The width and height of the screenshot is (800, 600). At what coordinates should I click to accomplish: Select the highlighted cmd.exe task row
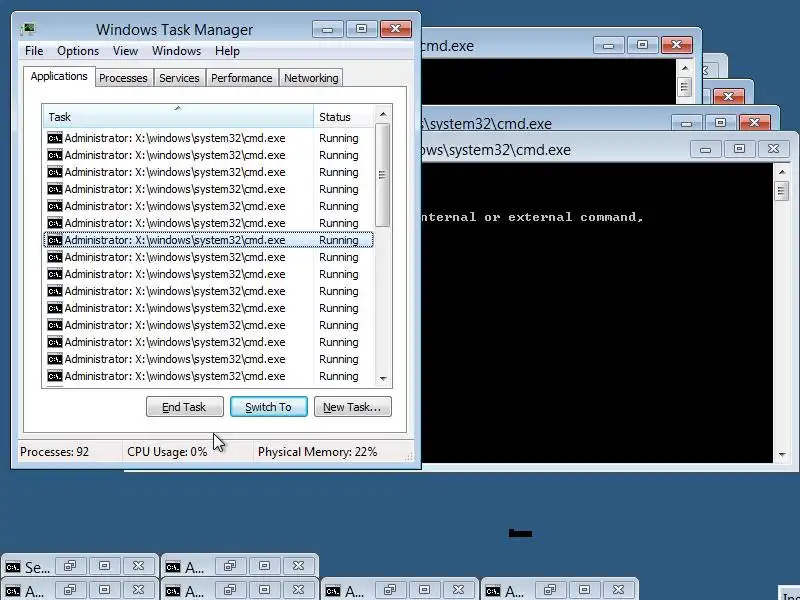pos(208,240)
